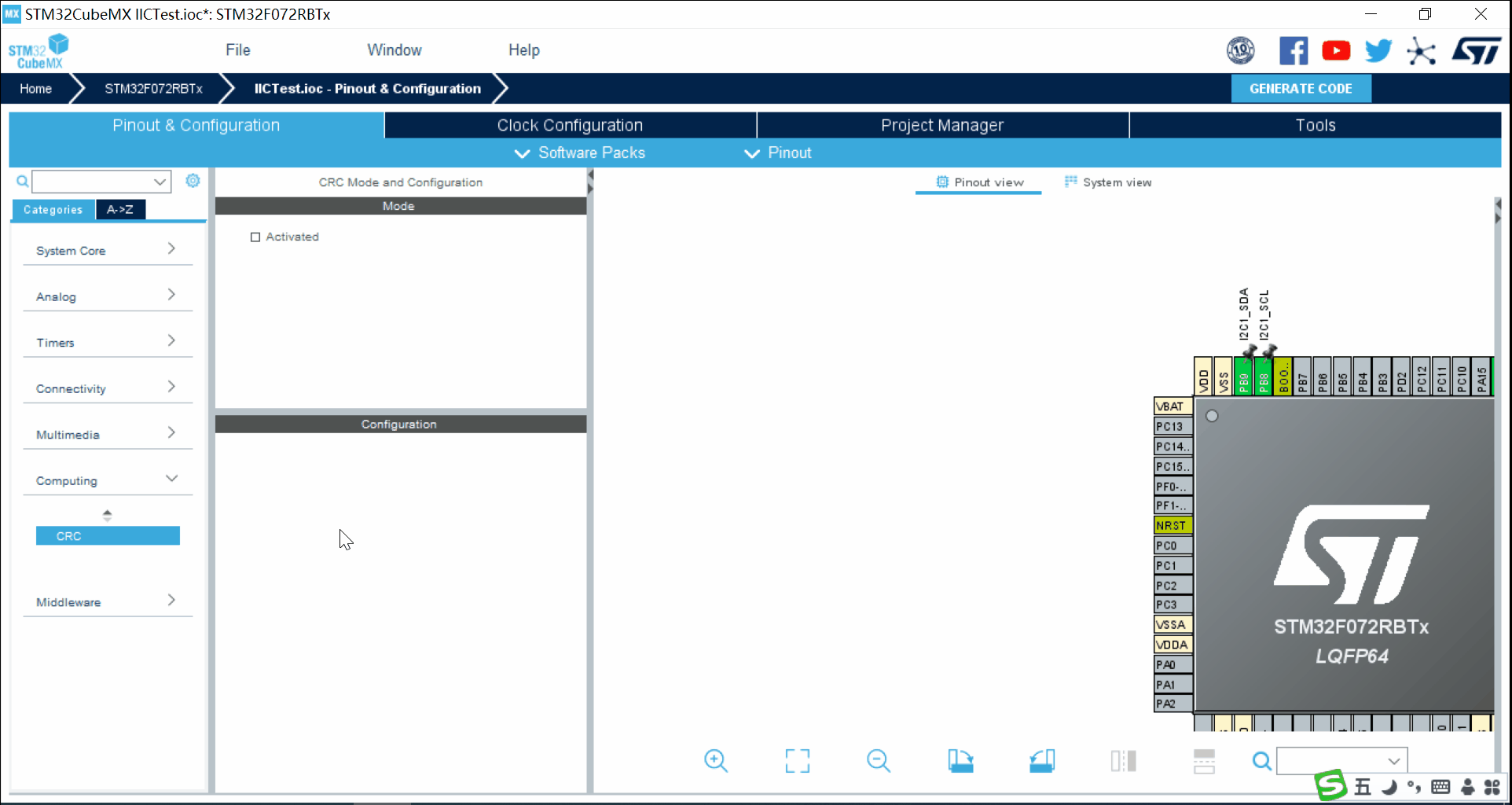Rotate the chip counter-clockwise
Screen dimensions: 1512x805
coord(1042,760)
